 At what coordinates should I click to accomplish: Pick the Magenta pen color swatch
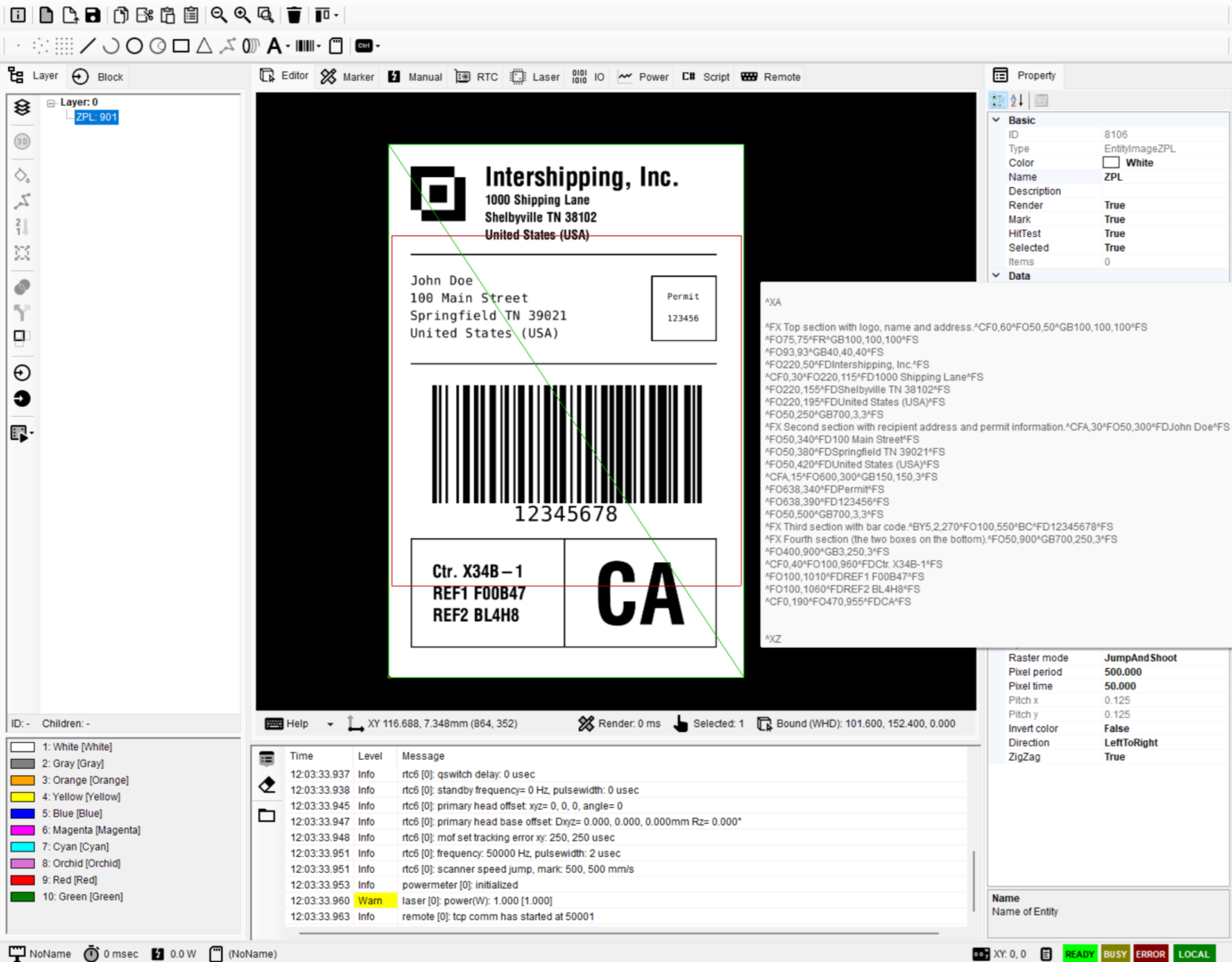click(23, 830)
